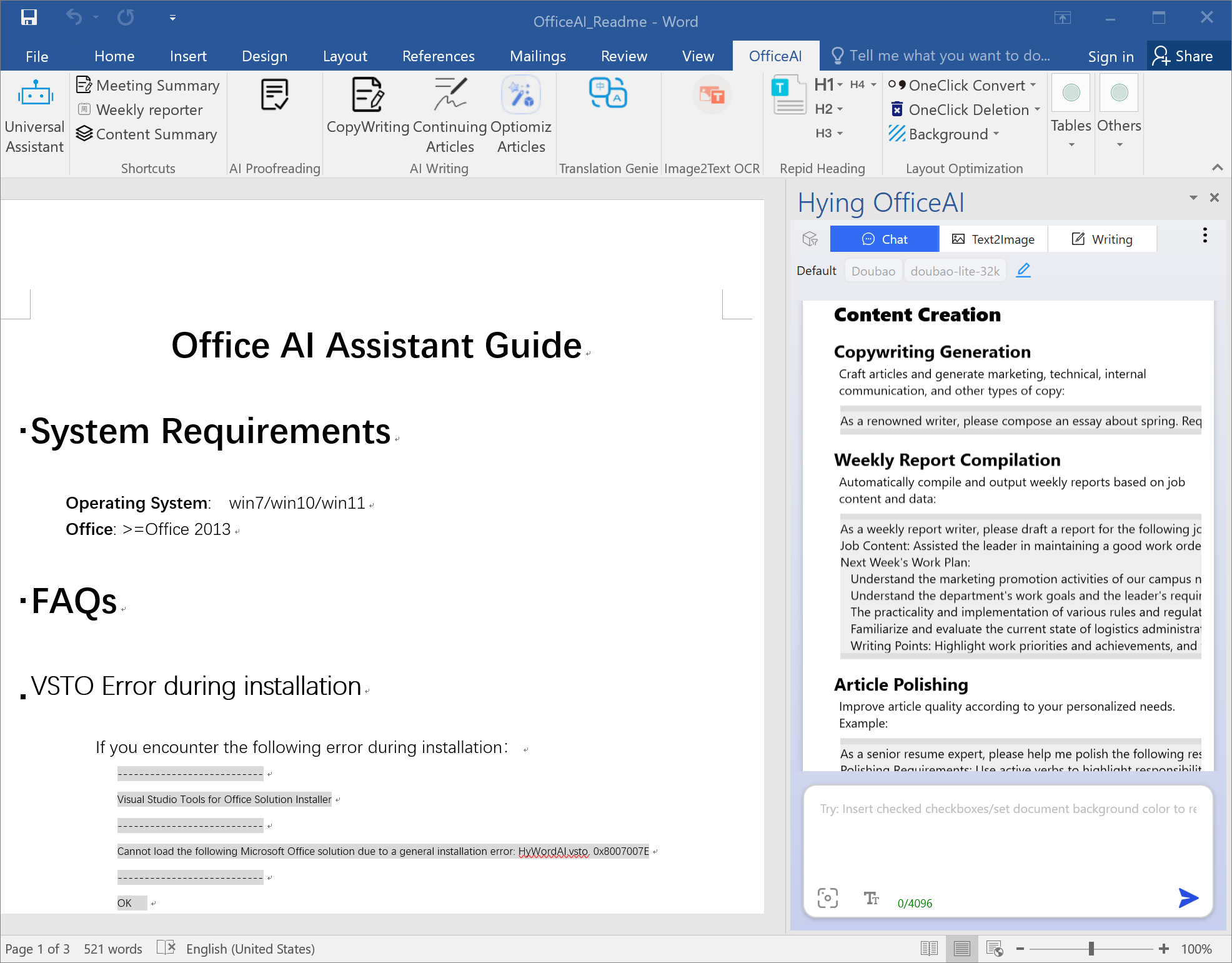Click Weekly reporter shortcut
This screenshot has width=1232, height=963.
click(x=140, y=109)
